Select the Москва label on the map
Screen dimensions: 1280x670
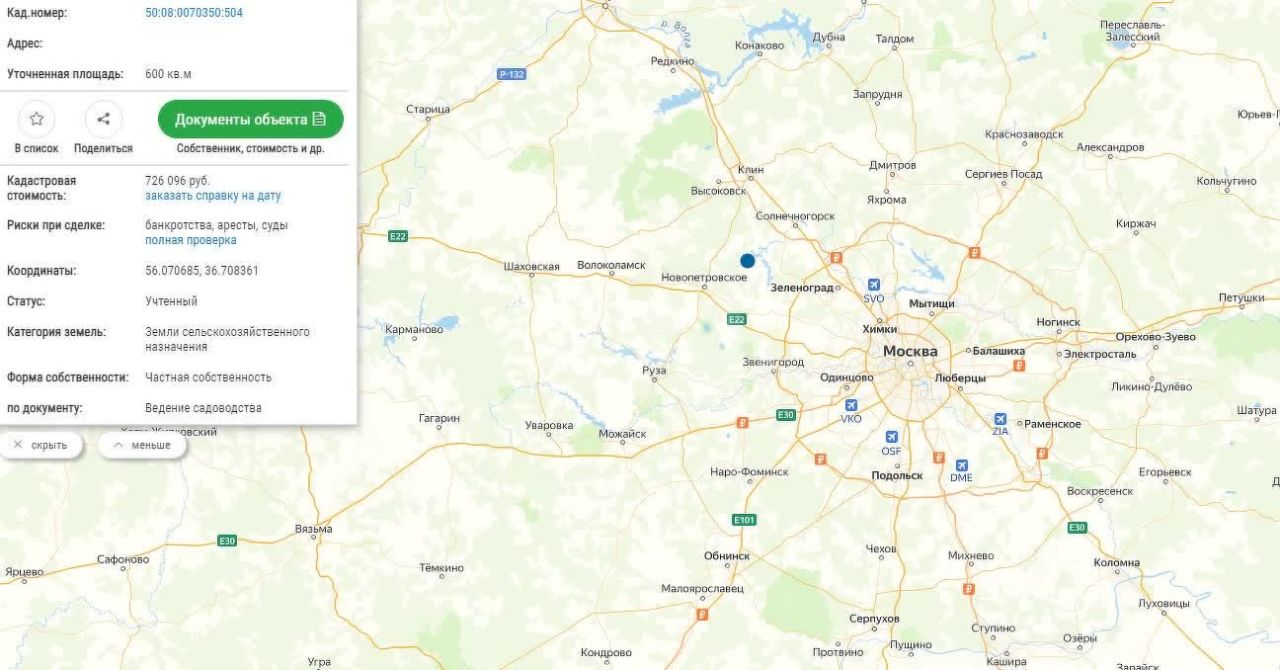click(910, 351)
